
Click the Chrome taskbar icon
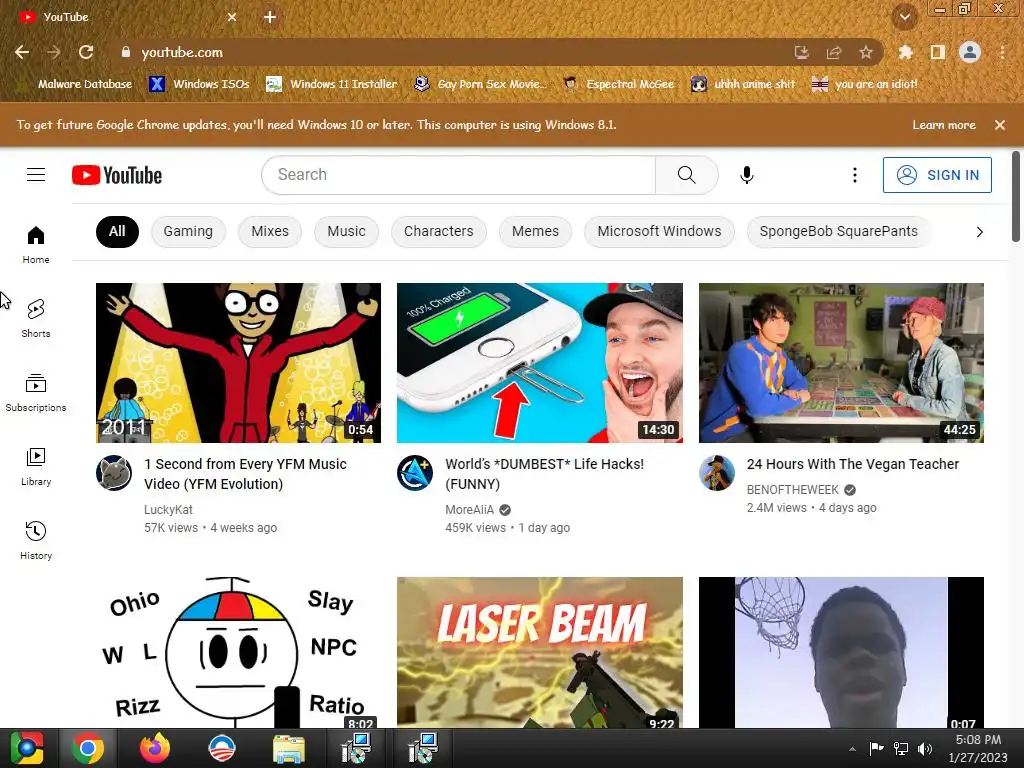[x=88, y=748]
